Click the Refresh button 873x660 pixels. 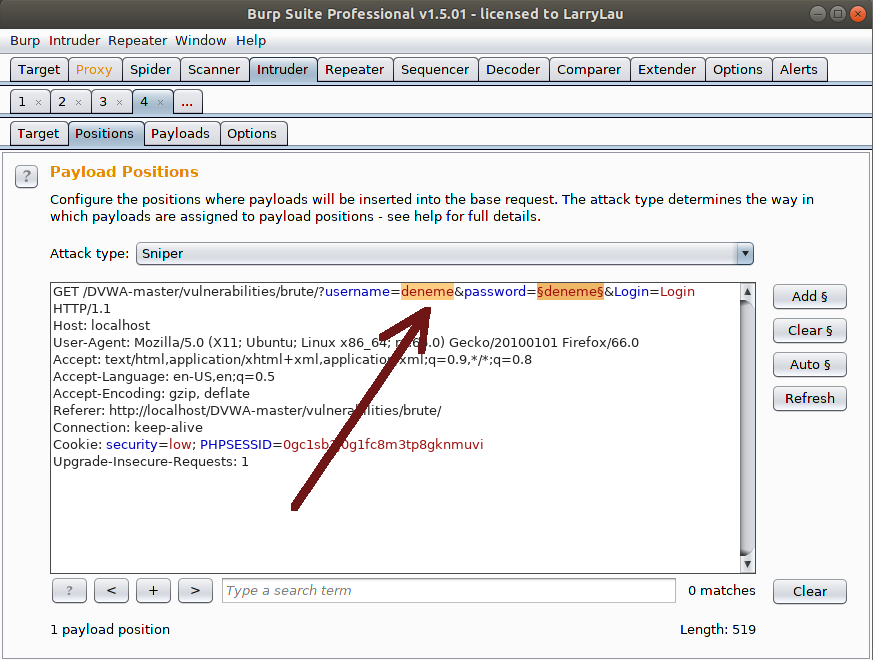coord(810,398)
